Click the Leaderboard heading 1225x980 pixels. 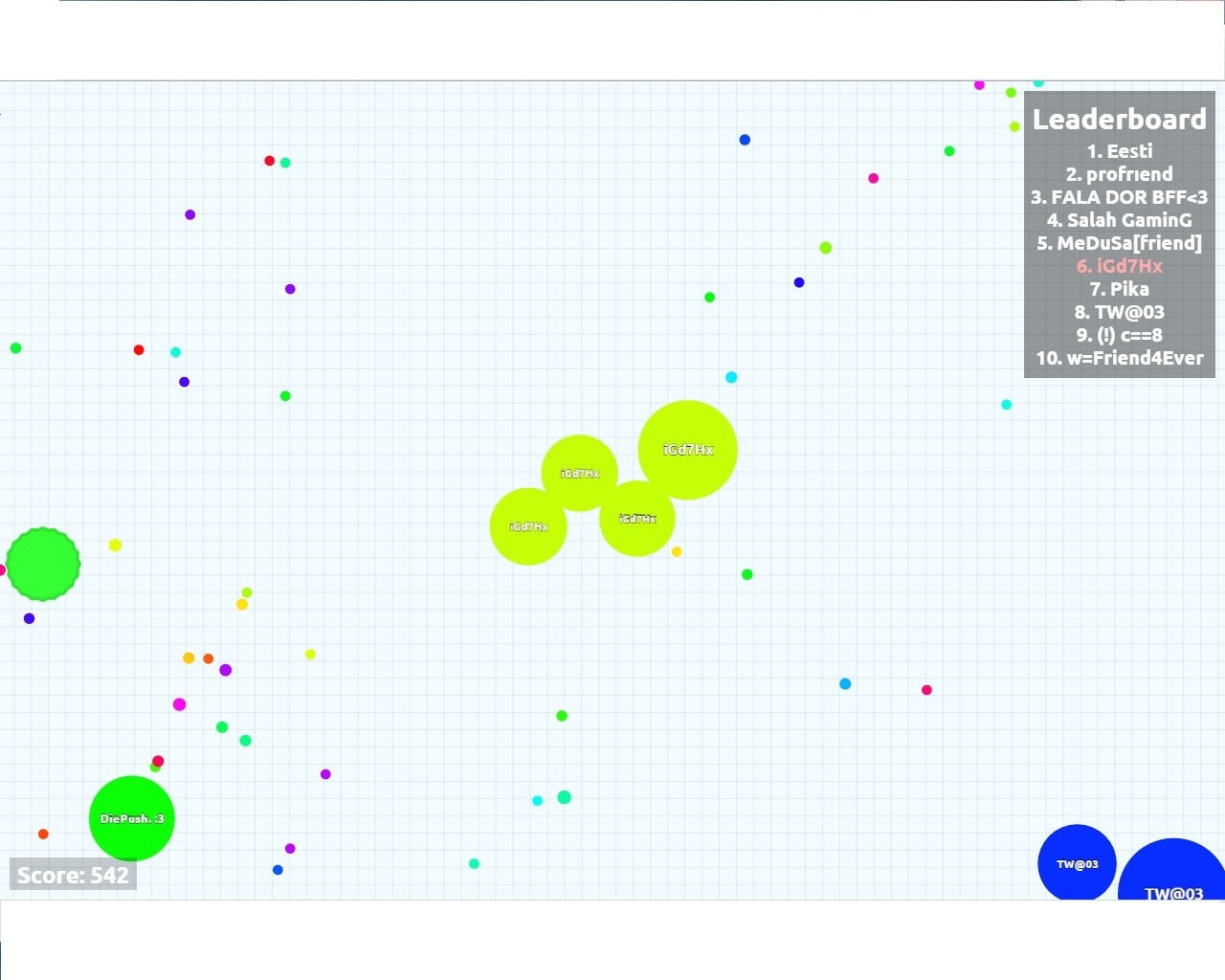pyautogui.click(x=1119, y=120)
